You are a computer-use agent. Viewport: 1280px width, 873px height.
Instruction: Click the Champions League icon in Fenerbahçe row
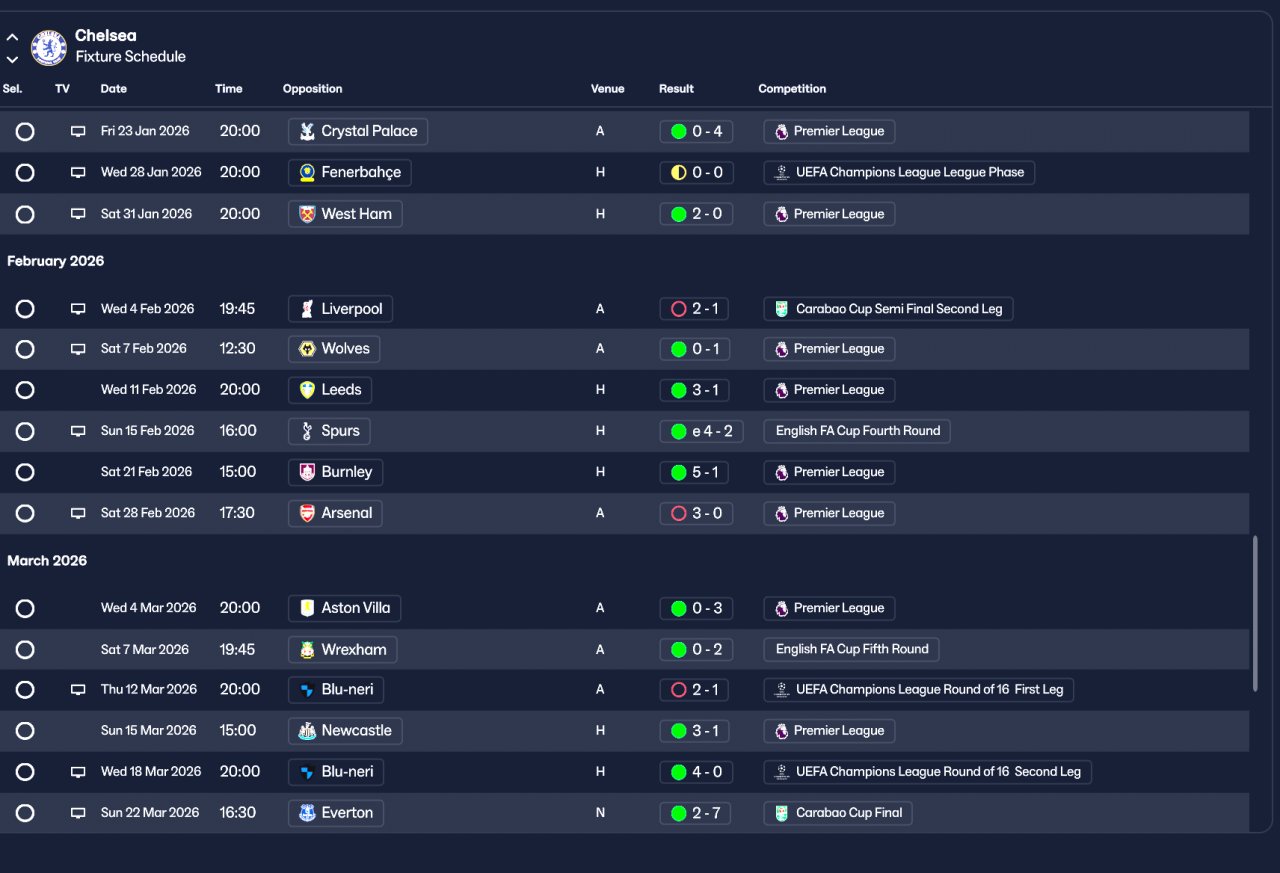(x=781, y=173)
